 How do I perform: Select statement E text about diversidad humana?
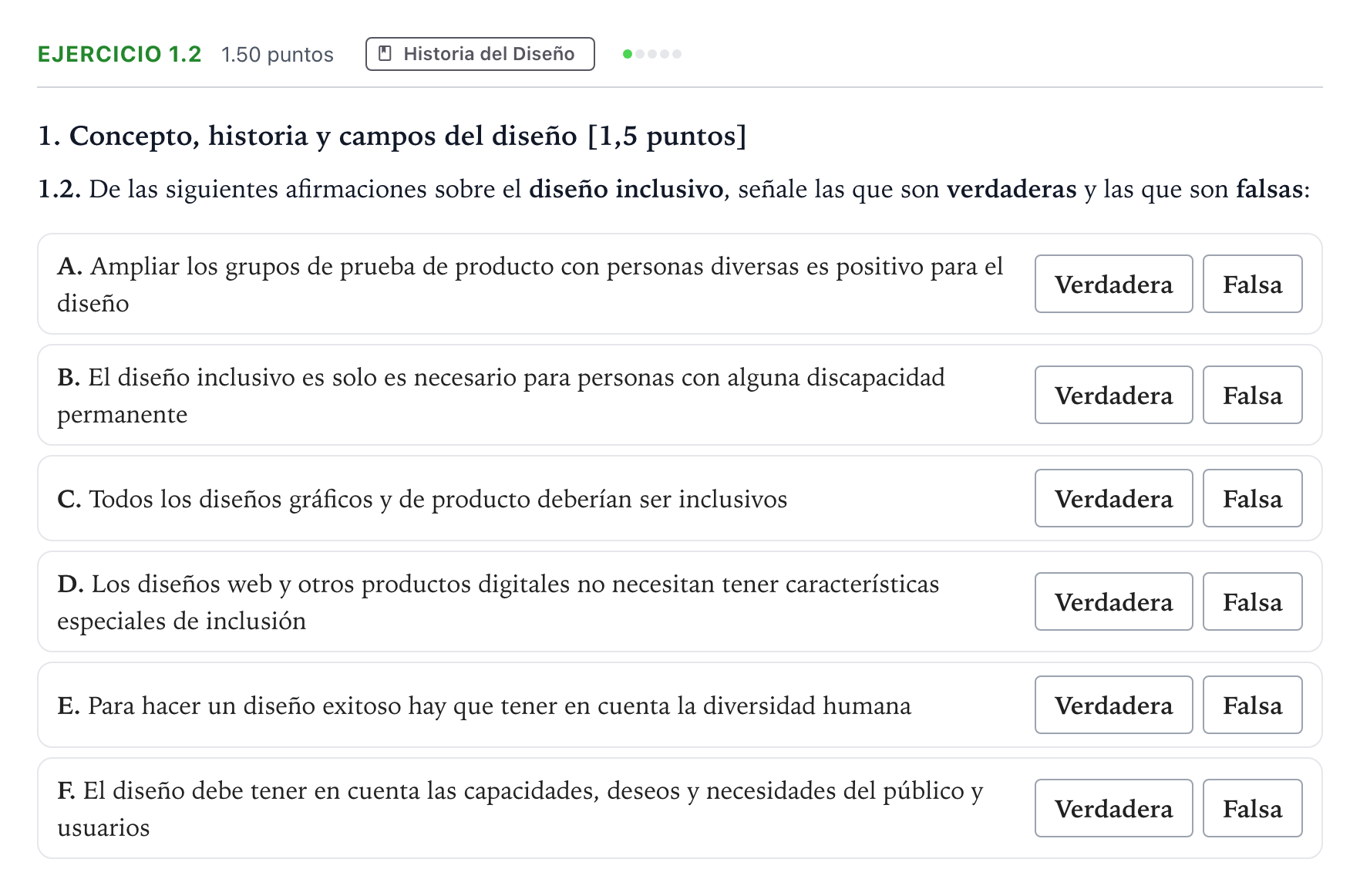click(x=483, y=706)
